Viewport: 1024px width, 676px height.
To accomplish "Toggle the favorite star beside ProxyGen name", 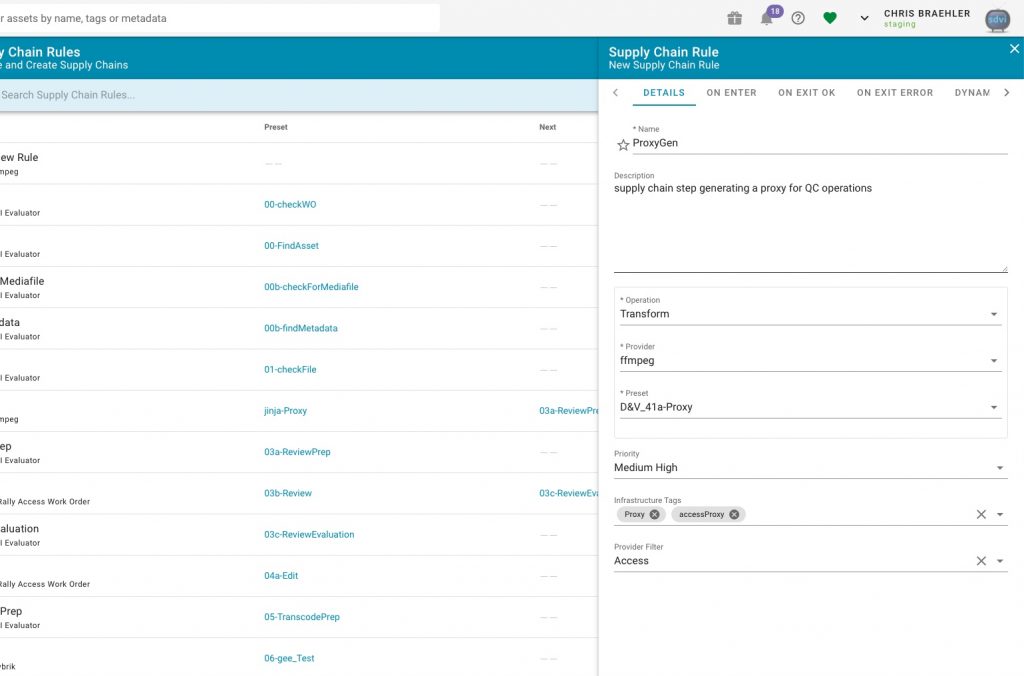I will click(x=623, y=145).
